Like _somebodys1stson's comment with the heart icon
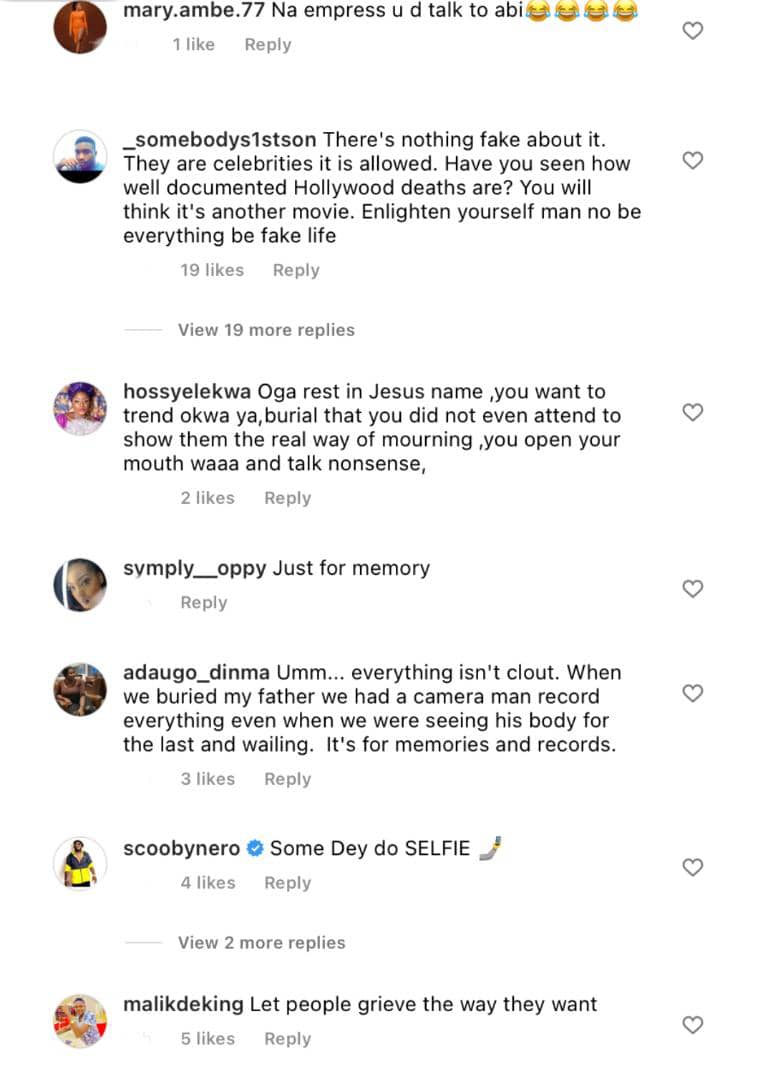 coord(692,160)
